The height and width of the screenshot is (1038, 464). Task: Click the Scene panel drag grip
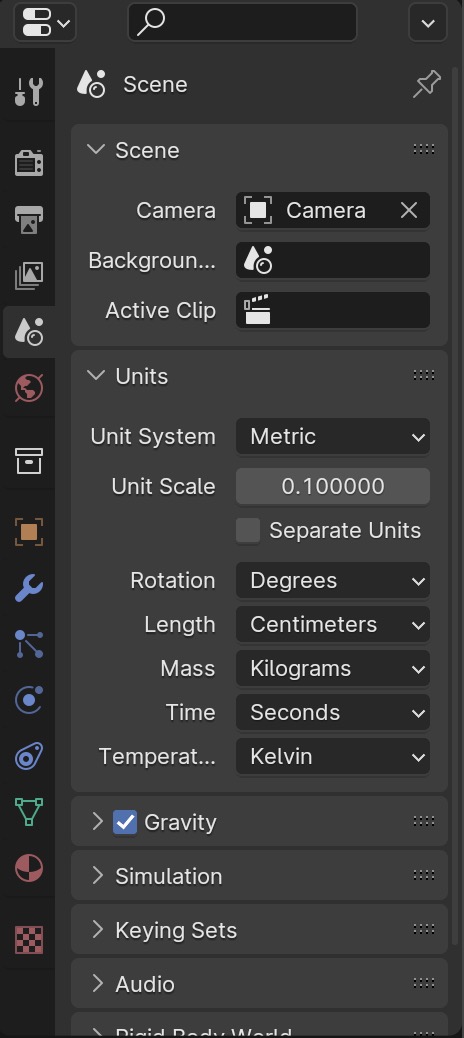pos(424,150)
